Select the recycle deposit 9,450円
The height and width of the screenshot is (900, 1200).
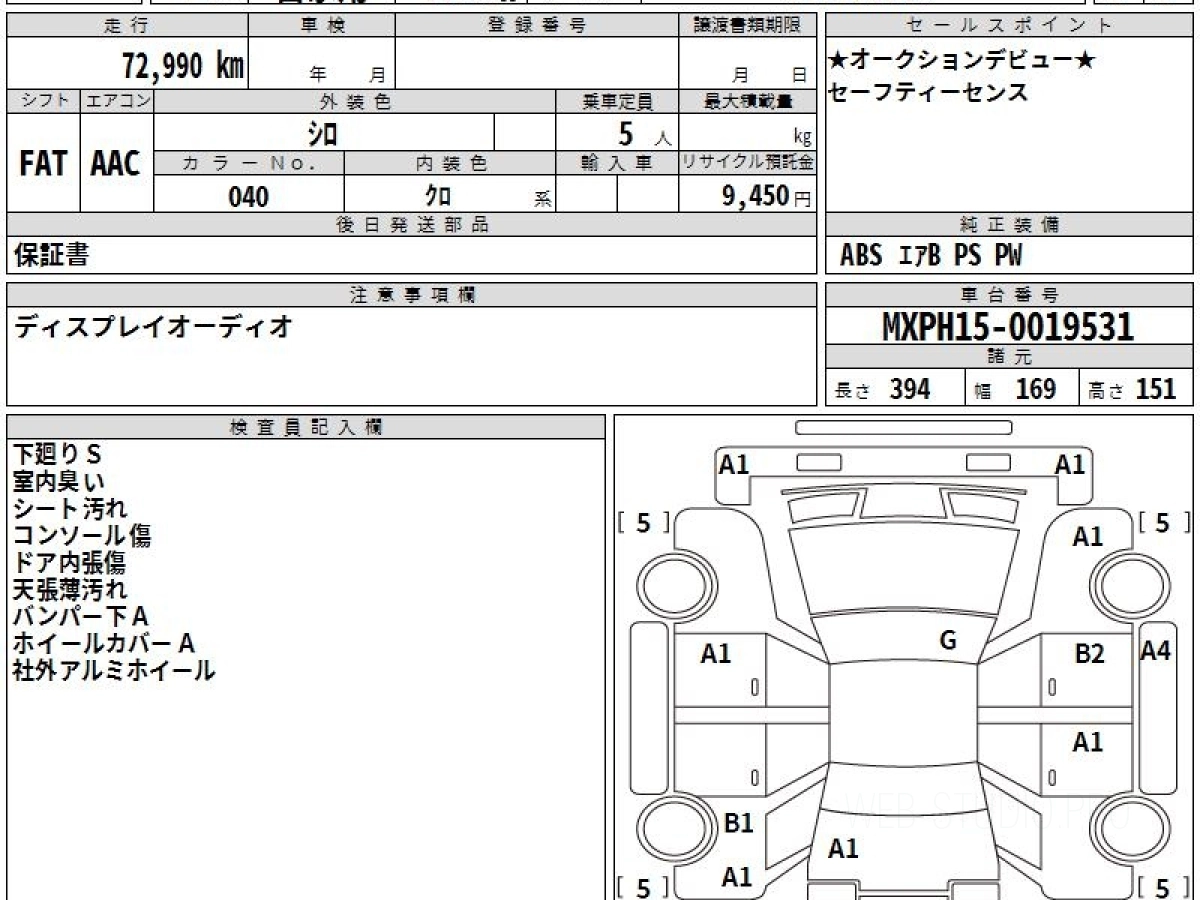767,196
